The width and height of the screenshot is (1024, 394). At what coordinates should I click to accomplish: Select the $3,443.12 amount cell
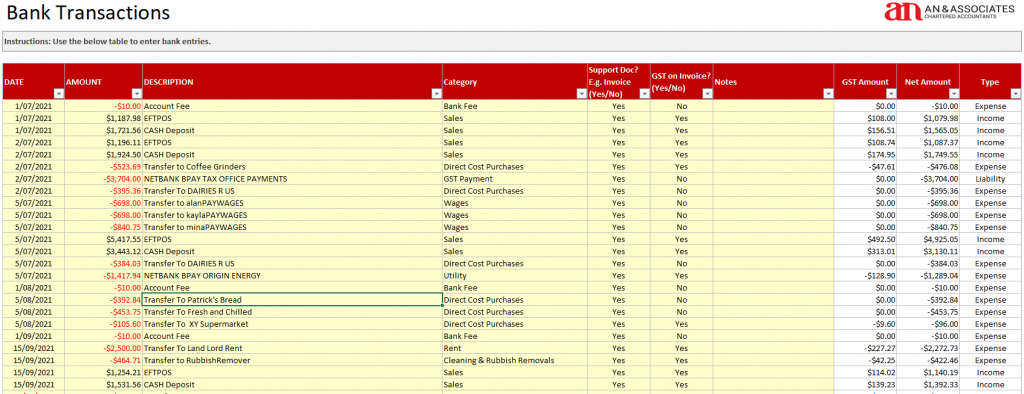coord(103,252)
